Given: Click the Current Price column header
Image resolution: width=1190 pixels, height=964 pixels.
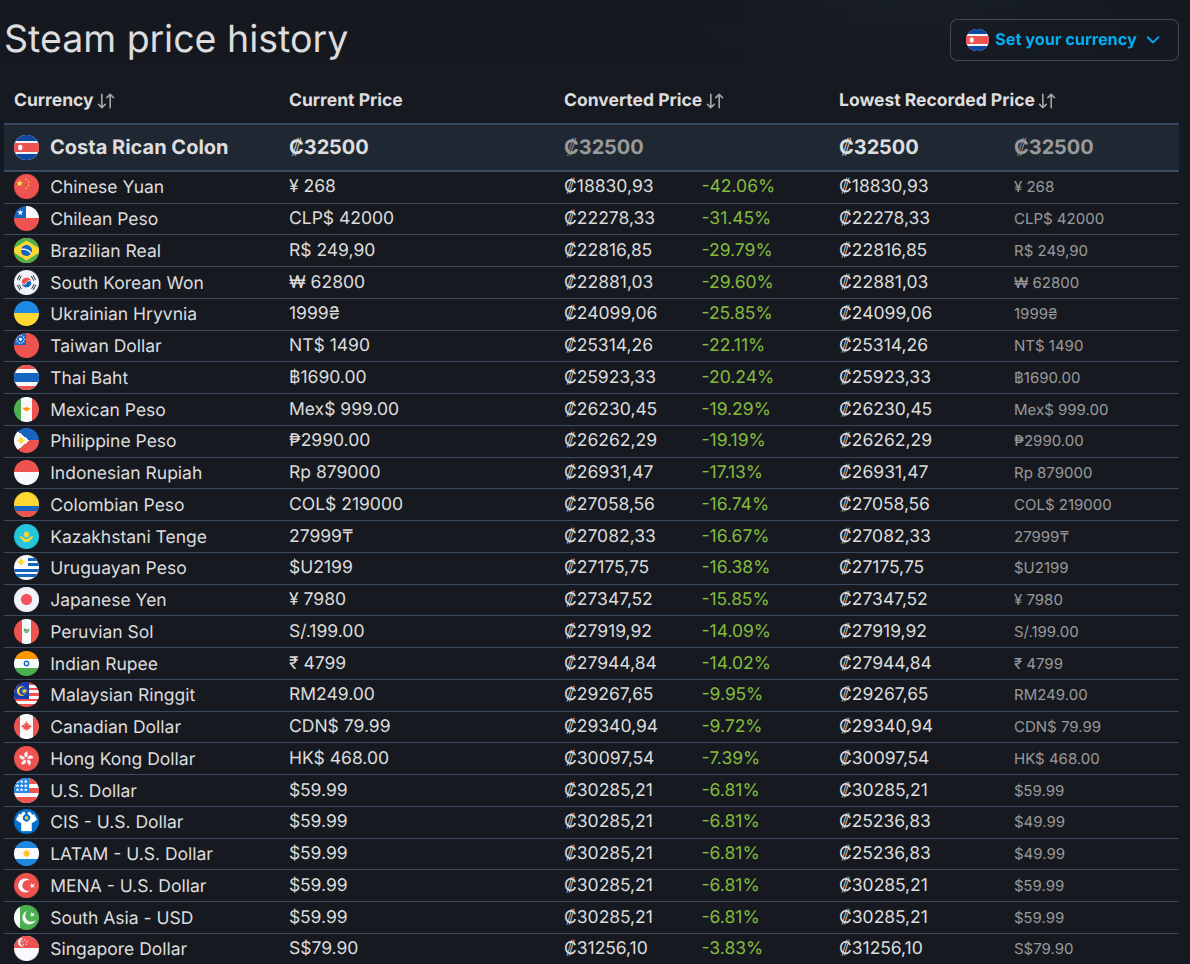Looking at the screenshot, I should 345,100.
